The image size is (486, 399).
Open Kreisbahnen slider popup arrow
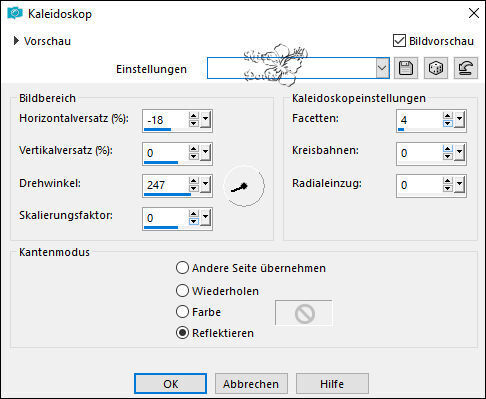459,152
